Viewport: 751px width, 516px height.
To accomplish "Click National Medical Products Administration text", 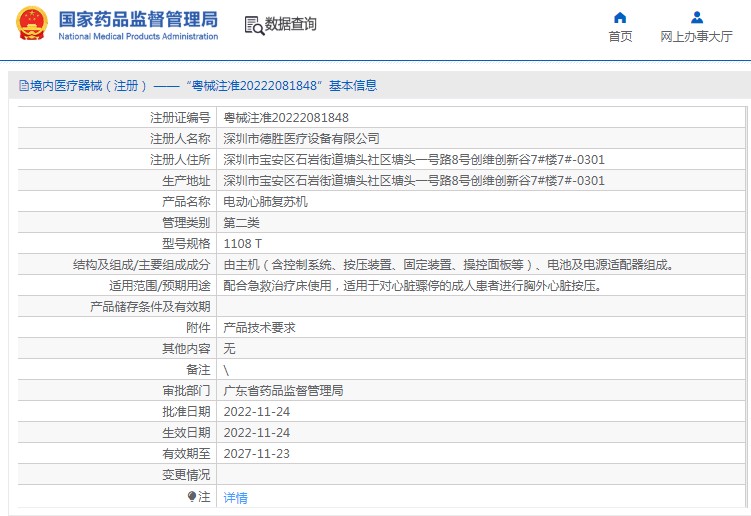I will coord(138,36).
